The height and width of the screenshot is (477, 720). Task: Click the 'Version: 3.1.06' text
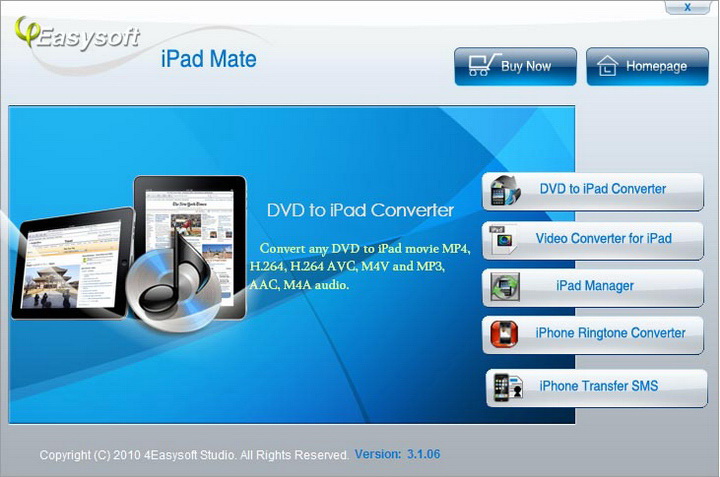pyautogui.click(x=397, y=454)
